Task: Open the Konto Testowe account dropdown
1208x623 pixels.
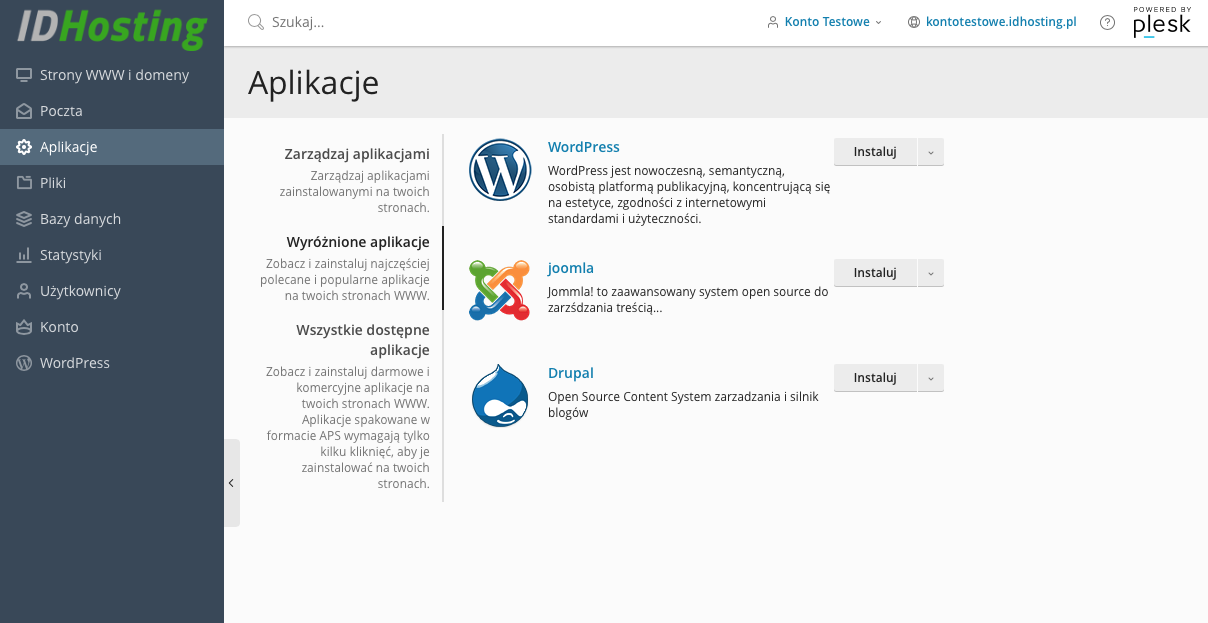Action: tap(825, 22)
